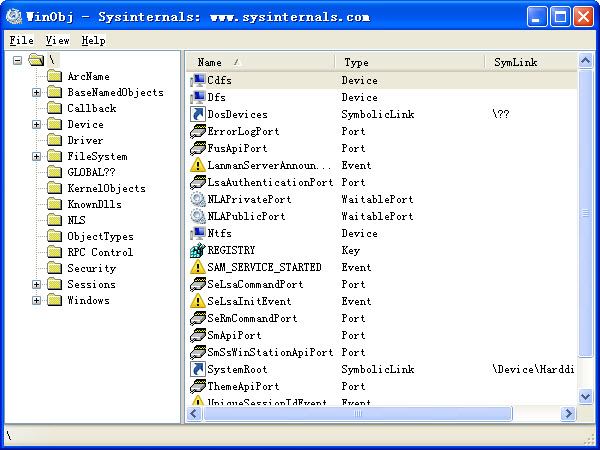Open the File menu
The image size is (600, 450).
pos(21,40)
